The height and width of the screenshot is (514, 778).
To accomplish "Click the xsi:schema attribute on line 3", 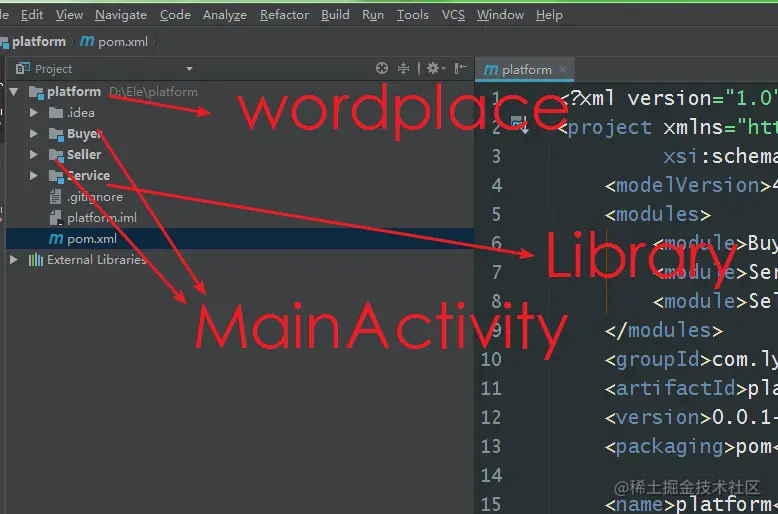I will (720, 156).
